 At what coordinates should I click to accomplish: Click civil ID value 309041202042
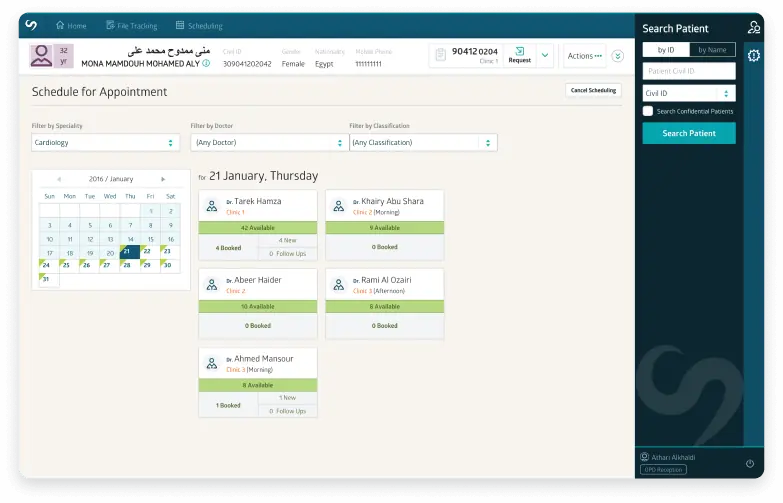[x=247, y=64]
